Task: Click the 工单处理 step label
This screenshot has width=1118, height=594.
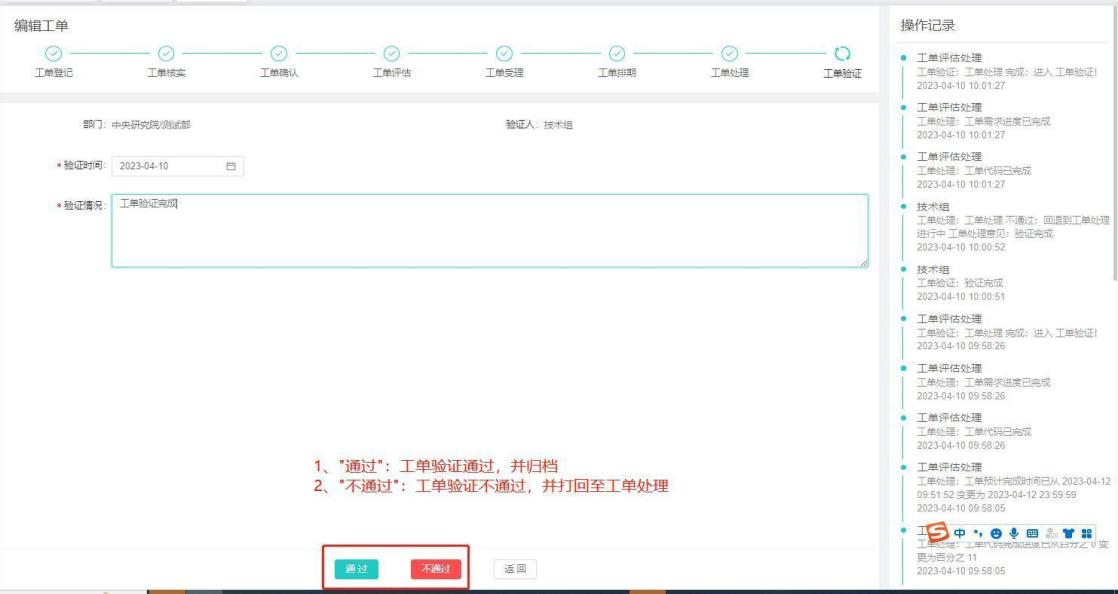Action: click(x=730, y=72)
